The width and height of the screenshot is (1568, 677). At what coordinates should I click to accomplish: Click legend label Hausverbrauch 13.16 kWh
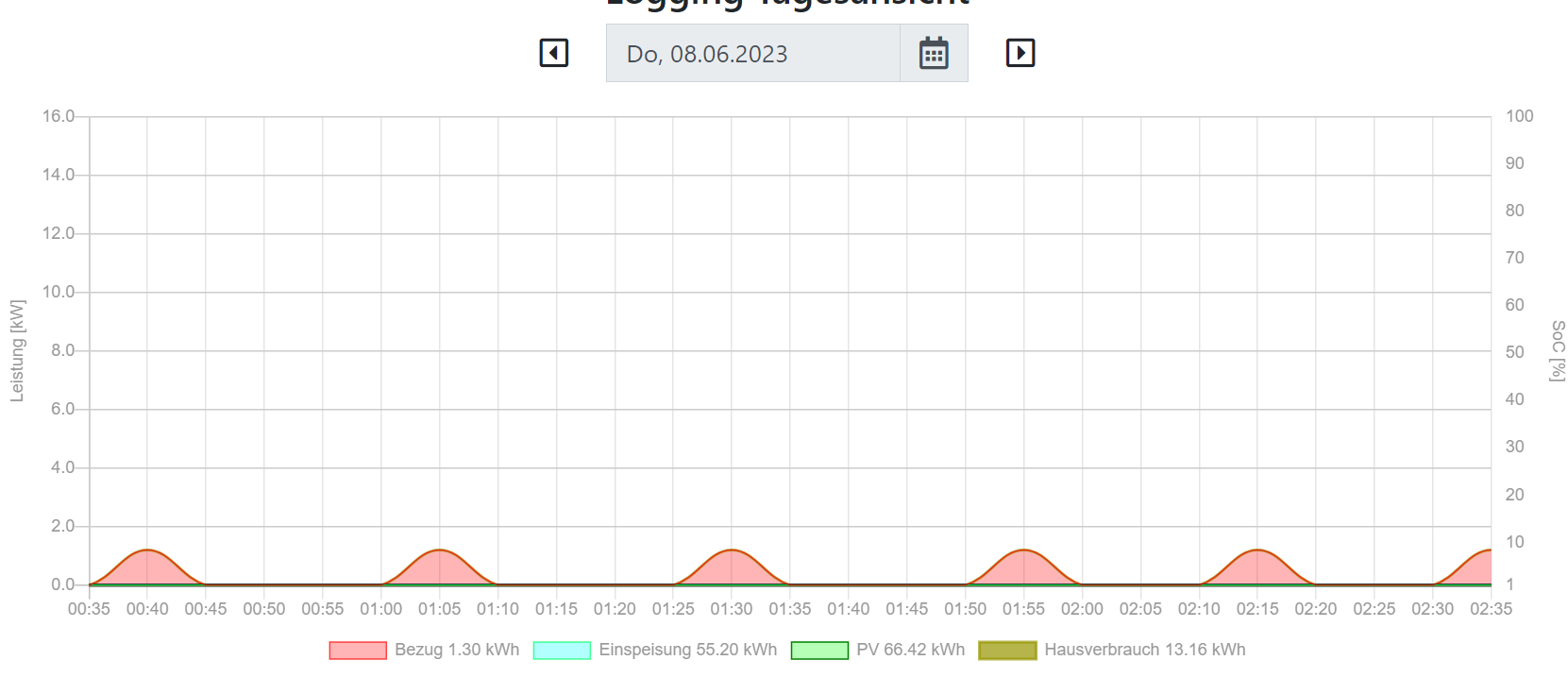pyautogui.click(x=1145, y=650)
